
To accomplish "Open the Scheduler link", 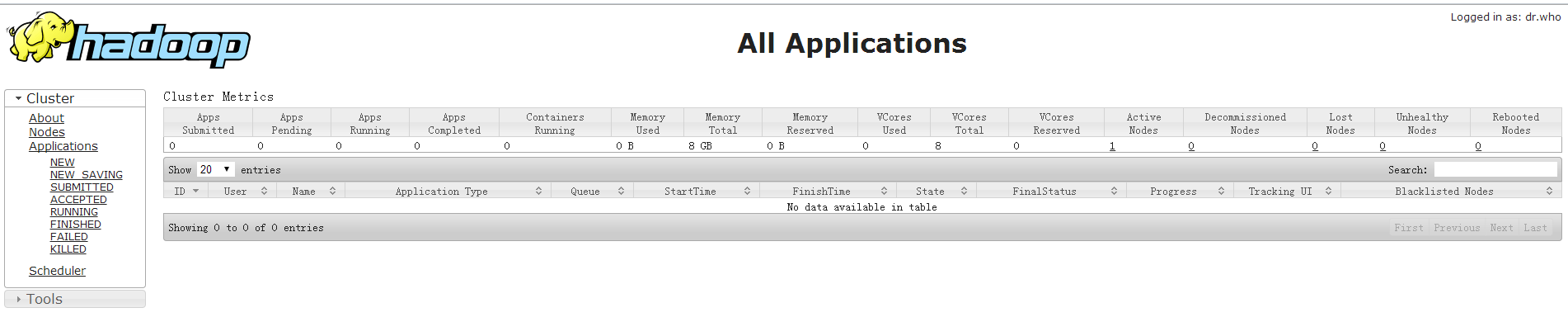I will pos(57,271).
